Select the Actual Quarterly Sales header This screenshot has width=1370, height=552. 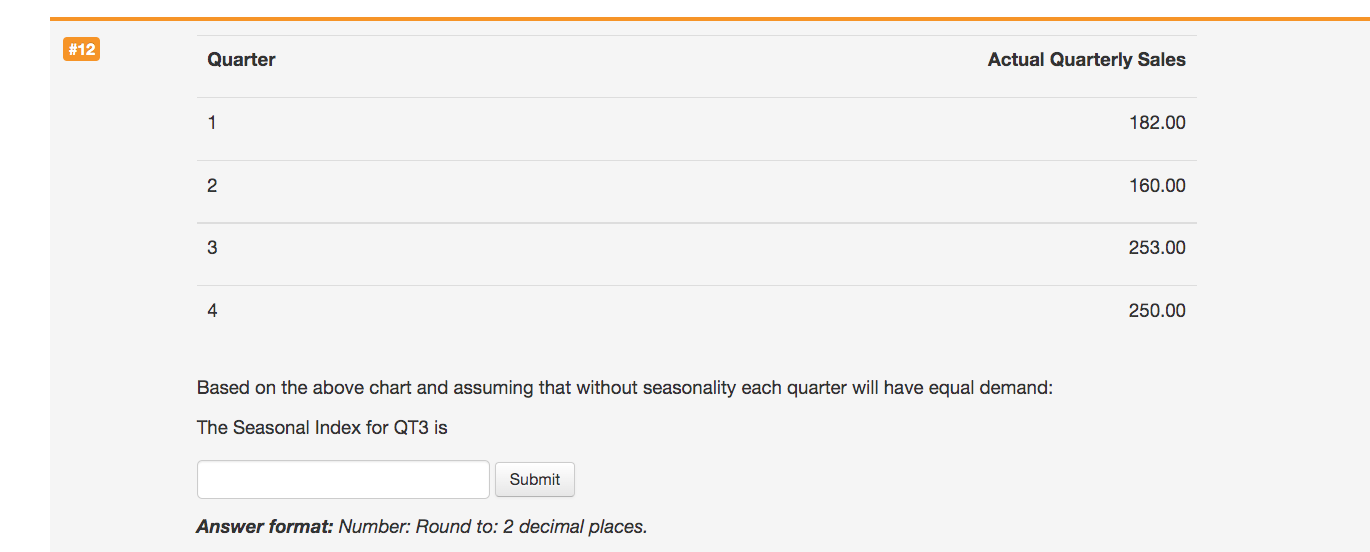[1087, 60]
